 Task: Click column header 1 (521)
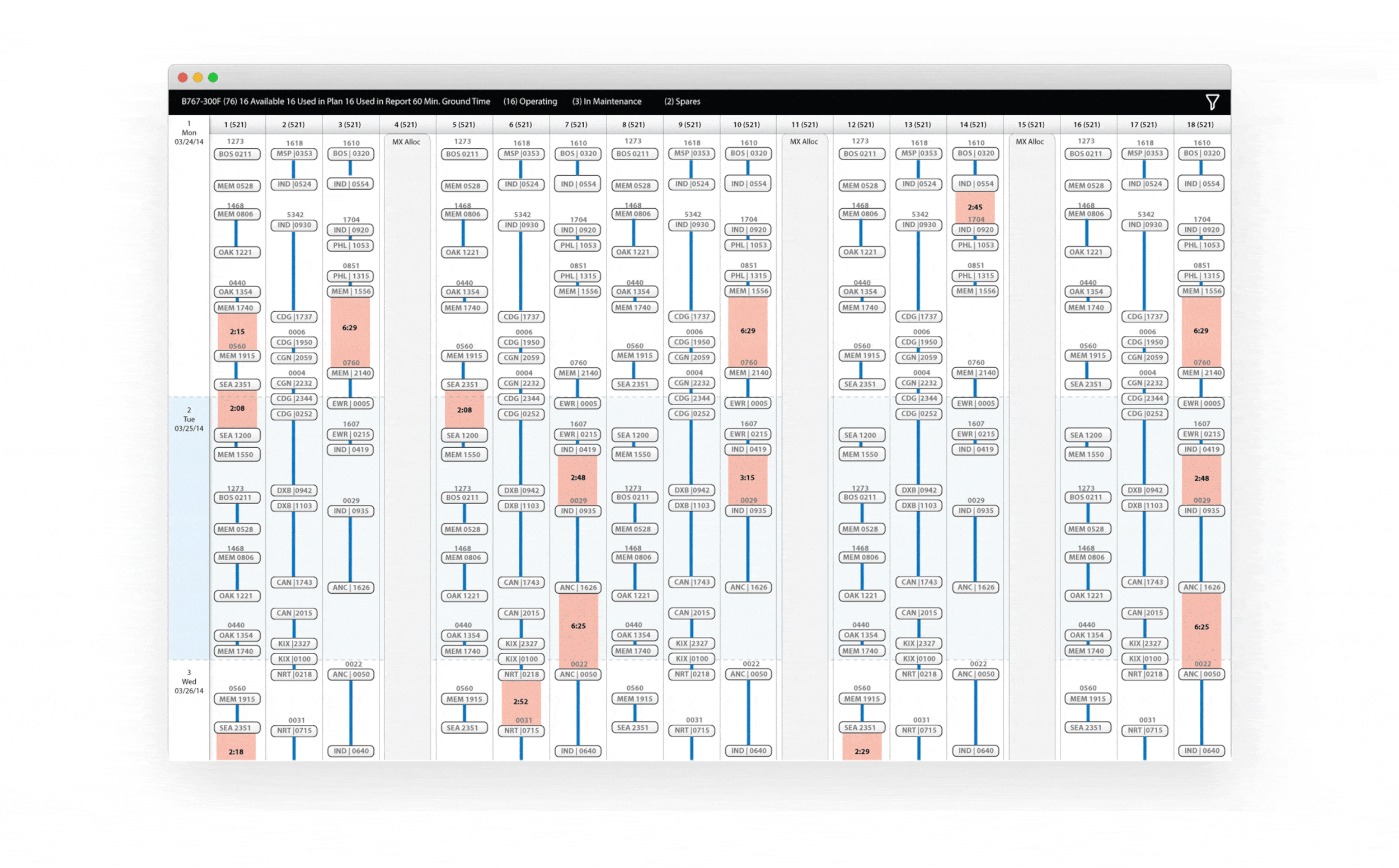[236, 125]
